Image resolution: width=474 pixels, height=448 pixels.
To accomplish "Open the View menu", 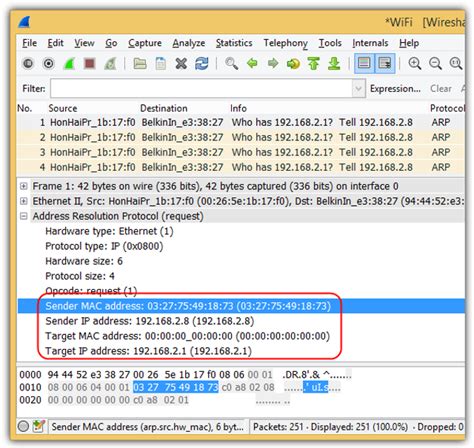I will click(84, 43).
